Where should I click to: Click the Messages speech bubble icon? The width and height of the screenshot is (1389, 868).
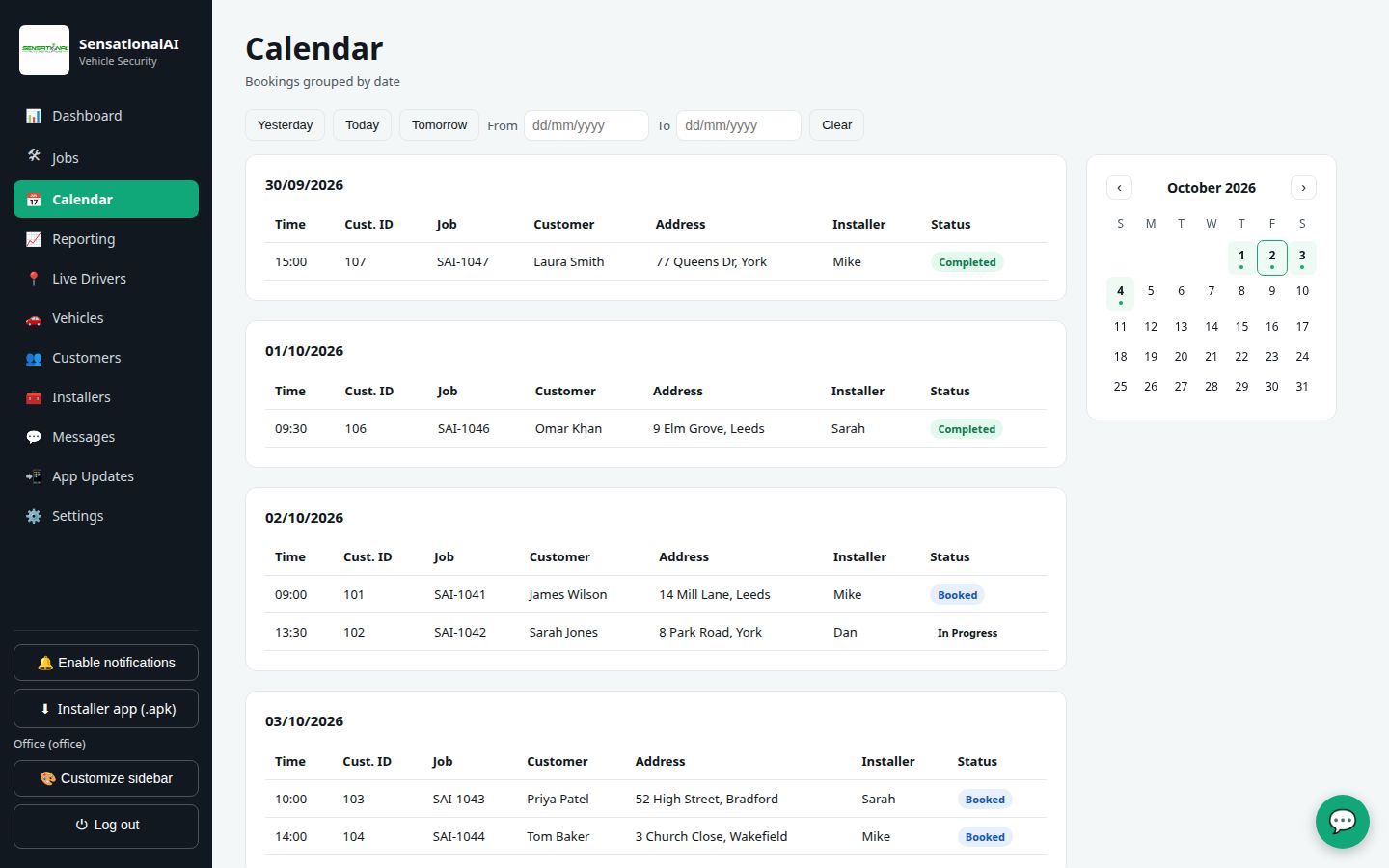[34, 437]
